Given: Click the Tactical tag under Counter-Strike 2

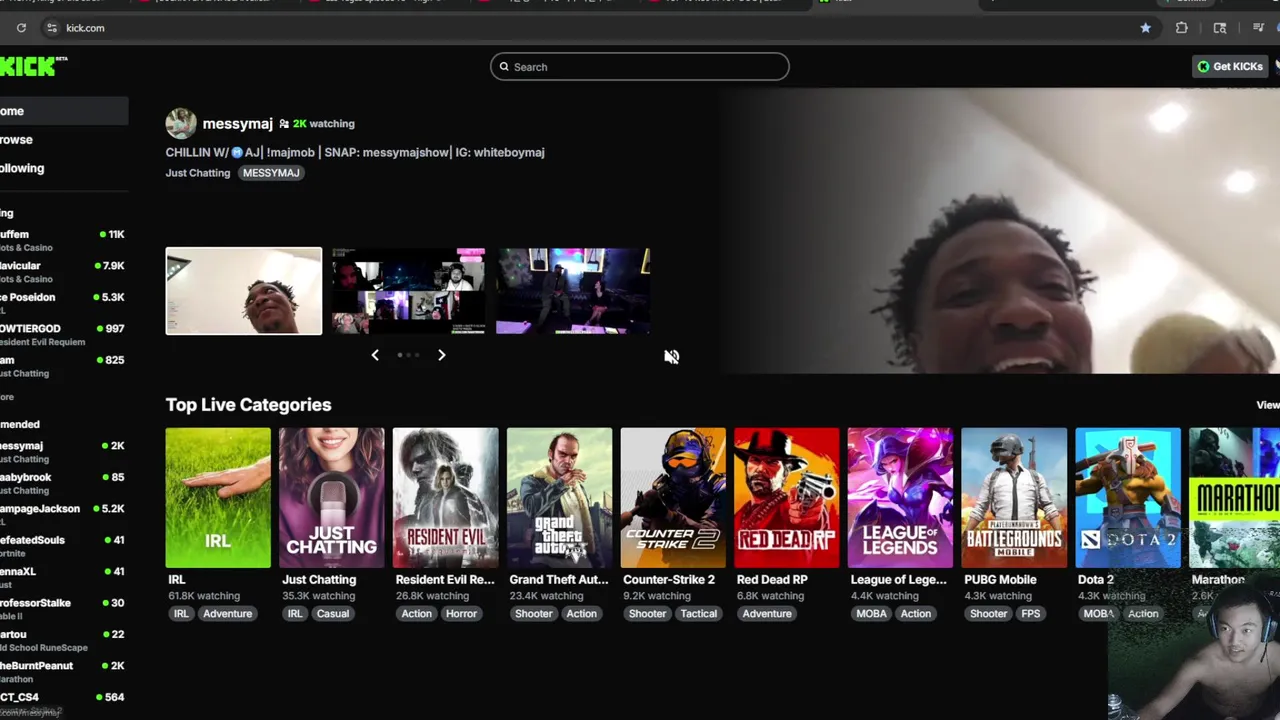Looking at the screenshot, I should click(699, 614).
